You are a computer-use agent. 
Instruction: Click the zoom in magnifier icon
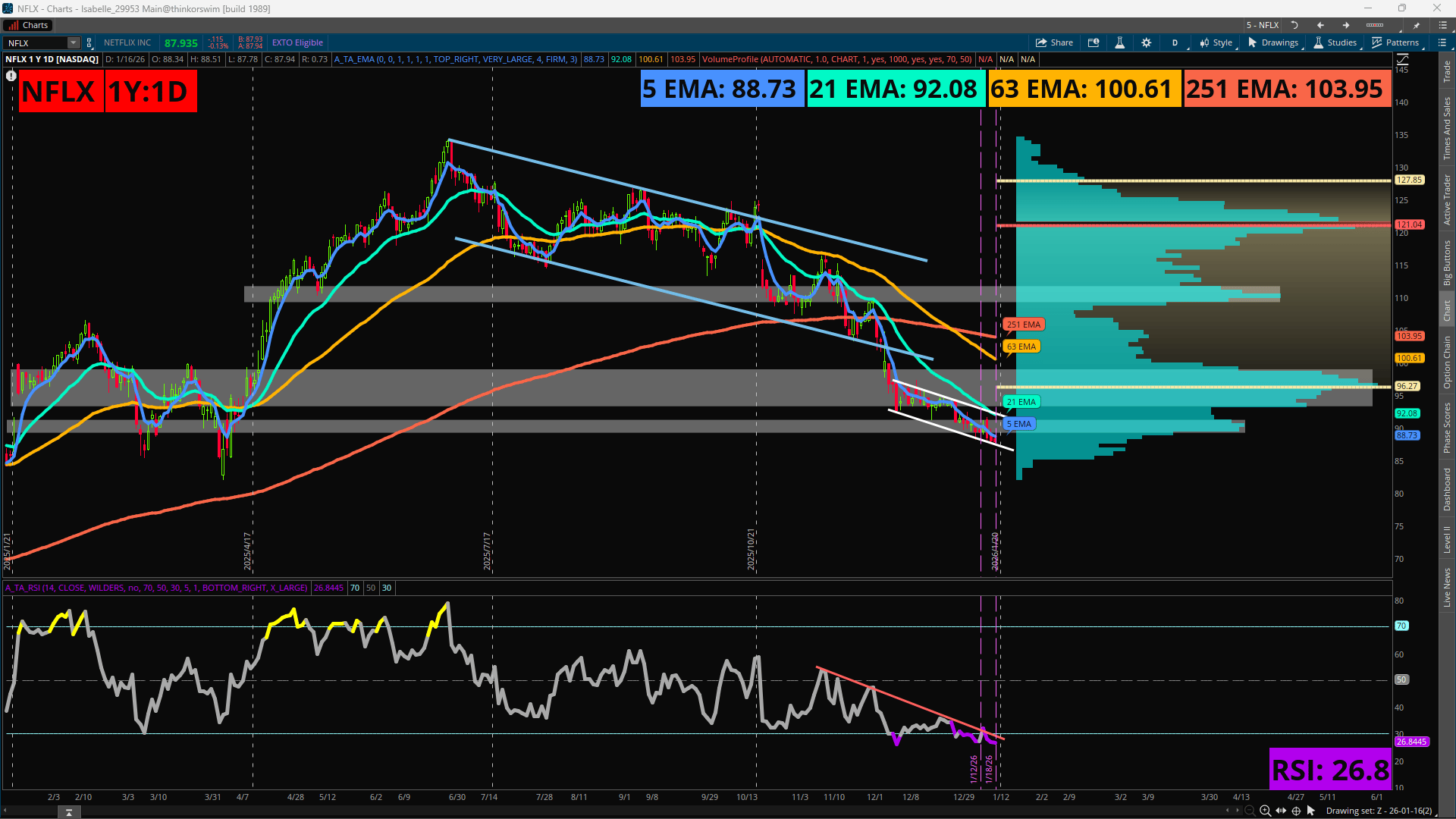[x=1265, y=811]
